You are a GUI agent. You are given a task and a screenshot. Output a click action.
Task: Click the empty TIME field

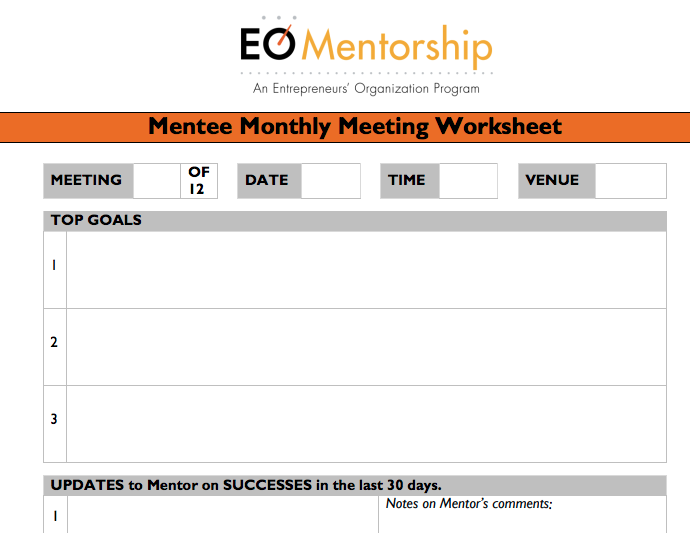pos(468,181)
